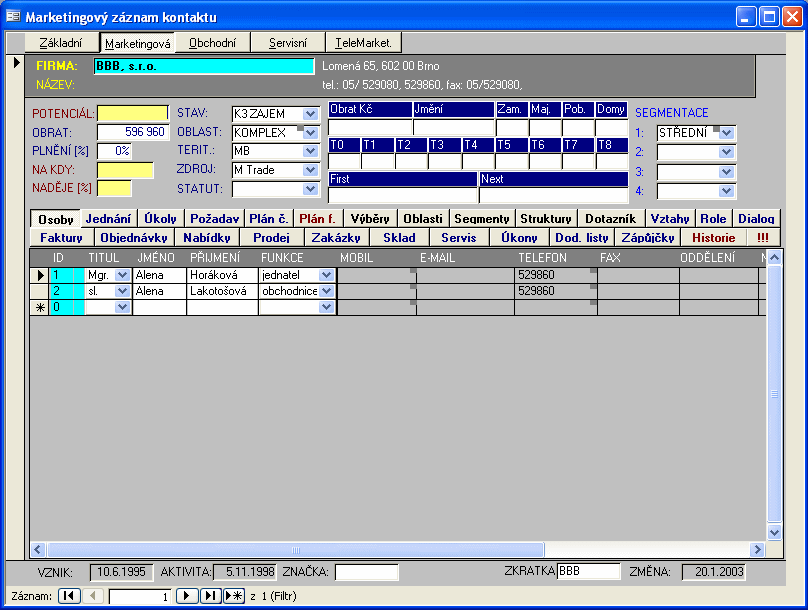This screenshot has height=610, width=808.
Task: Open the Úkoly tab
Action: pos(160,218)
